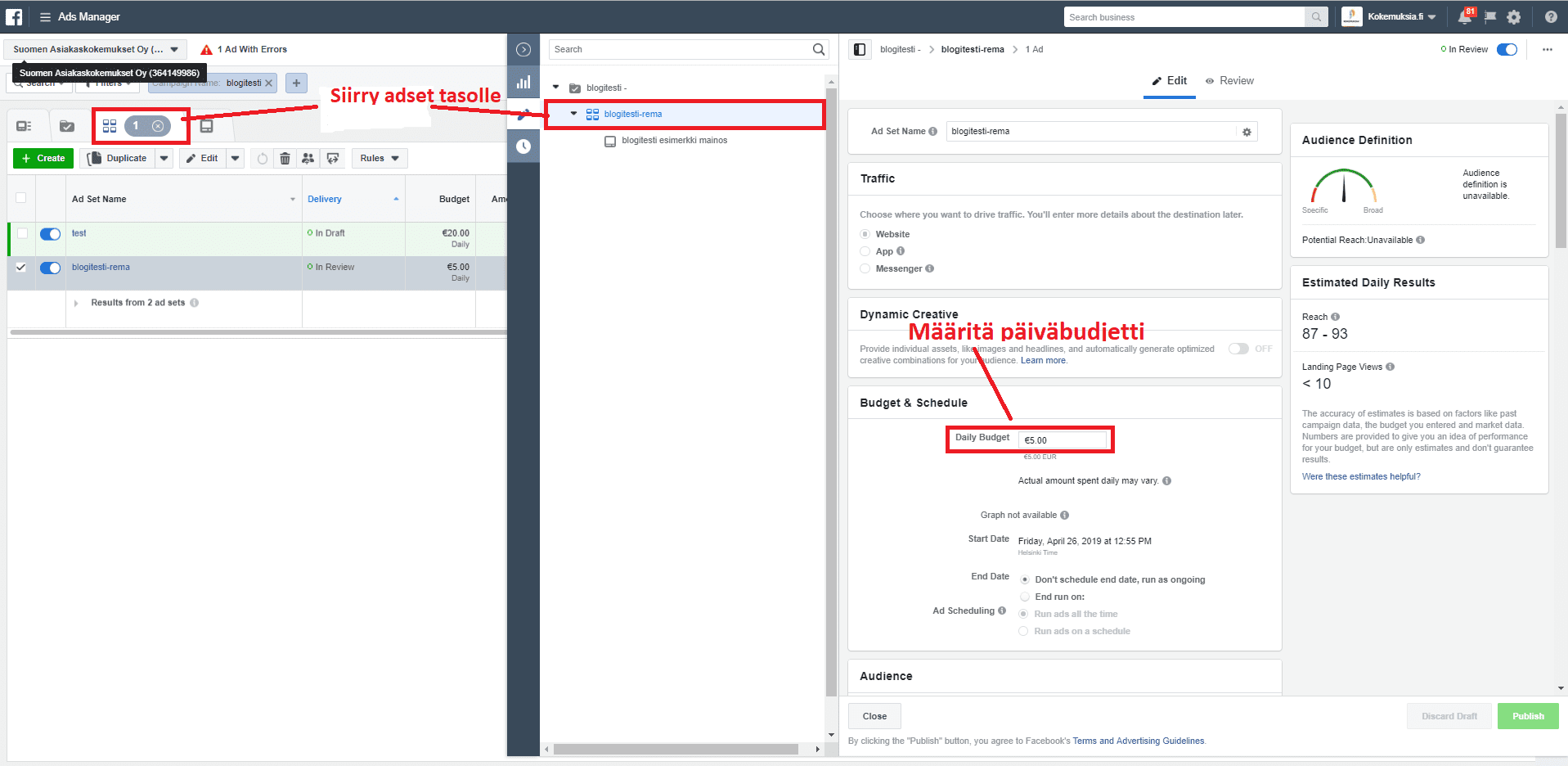
Task: Collapse side panel with arrow circle icon
Action: point(523,50)
